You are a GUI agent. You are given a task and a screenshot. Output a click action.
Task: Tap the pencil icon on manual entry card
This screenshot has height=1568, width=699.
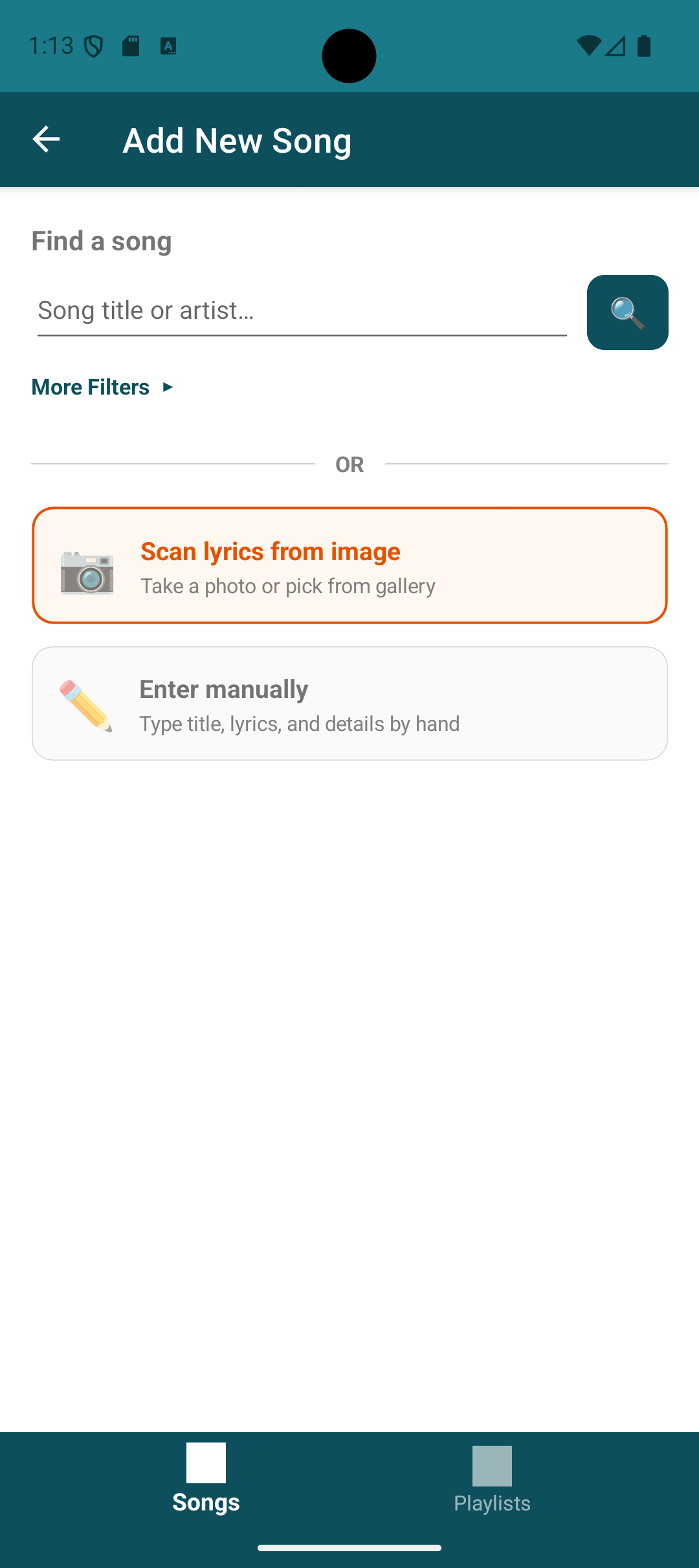tap(85, 706)
